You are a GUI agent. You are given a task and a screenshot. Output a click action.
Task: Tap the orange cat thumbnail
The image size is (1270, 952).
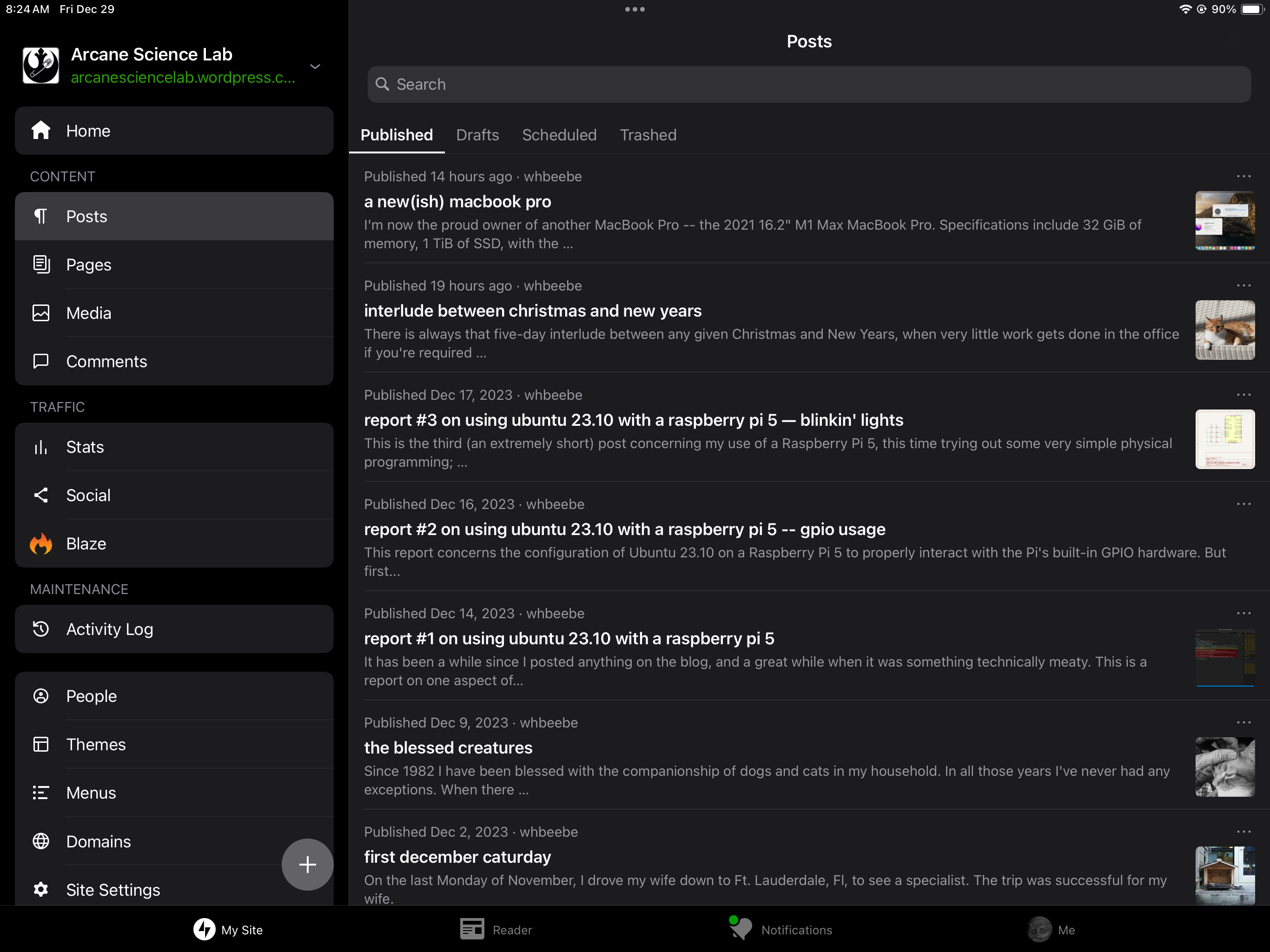click(x=1224, y=330)
